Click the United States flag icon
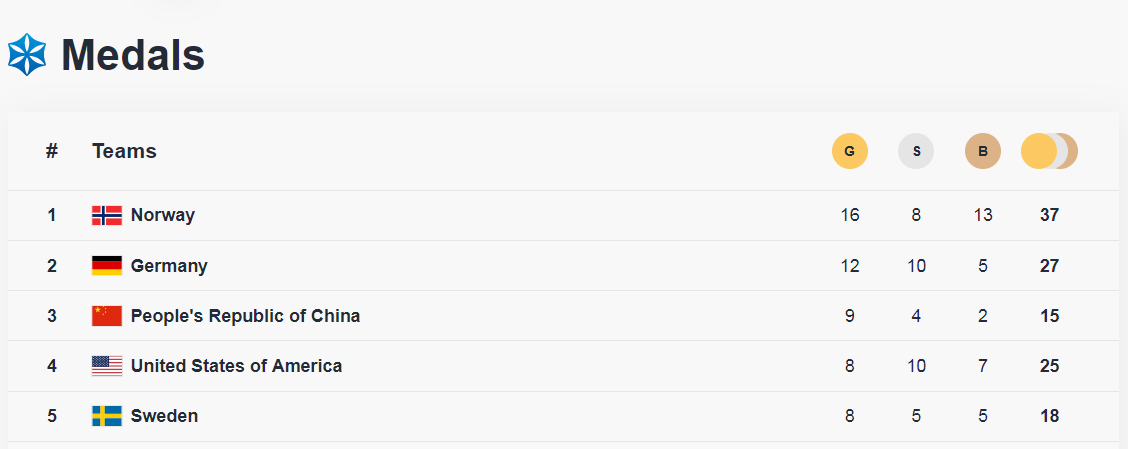Viewport: 1128px width, 449px height. tap(107, 366)
